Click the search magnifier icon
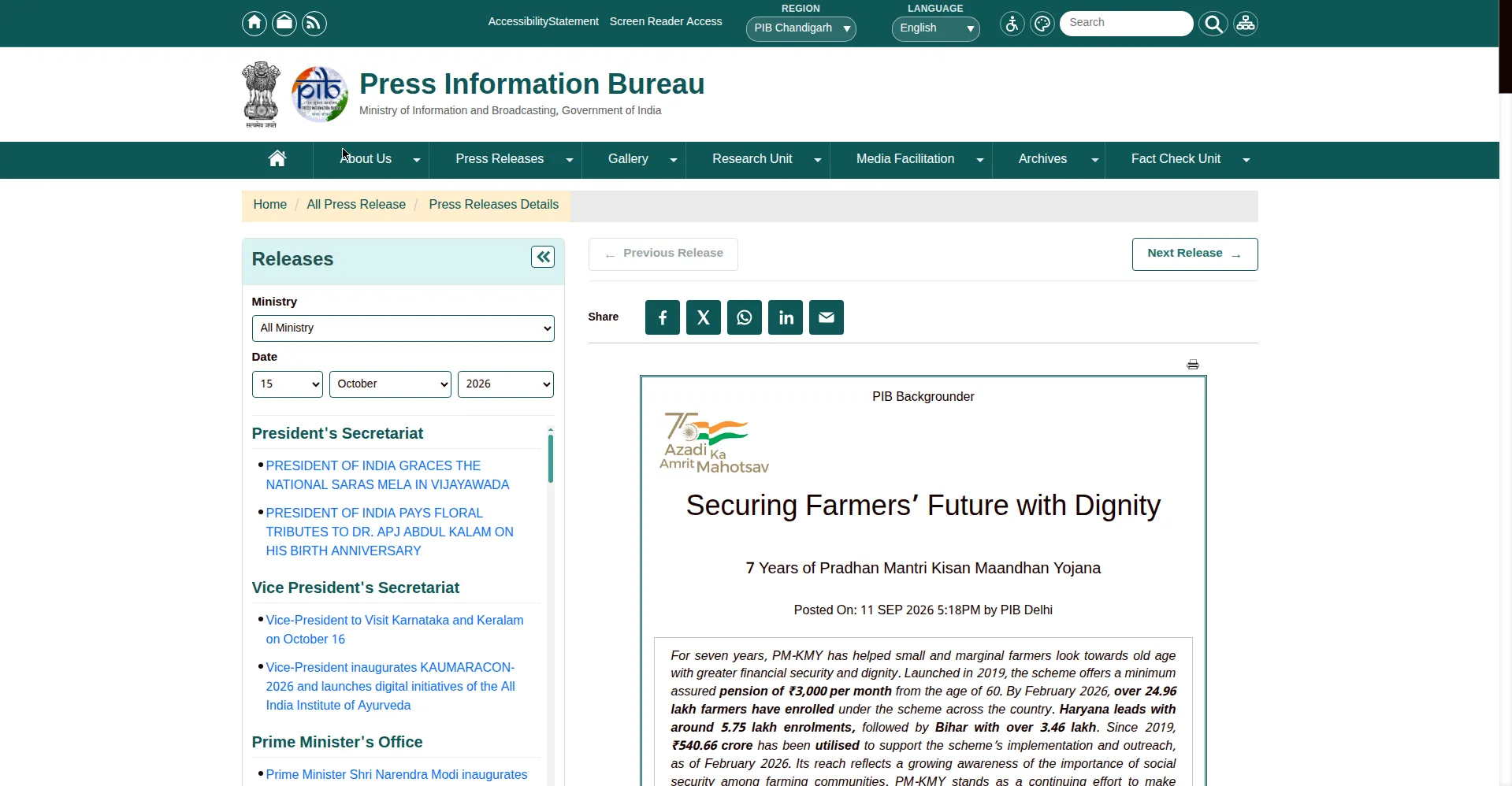The height and width of the screenshot is (786, 1512). click(1213, 24)
